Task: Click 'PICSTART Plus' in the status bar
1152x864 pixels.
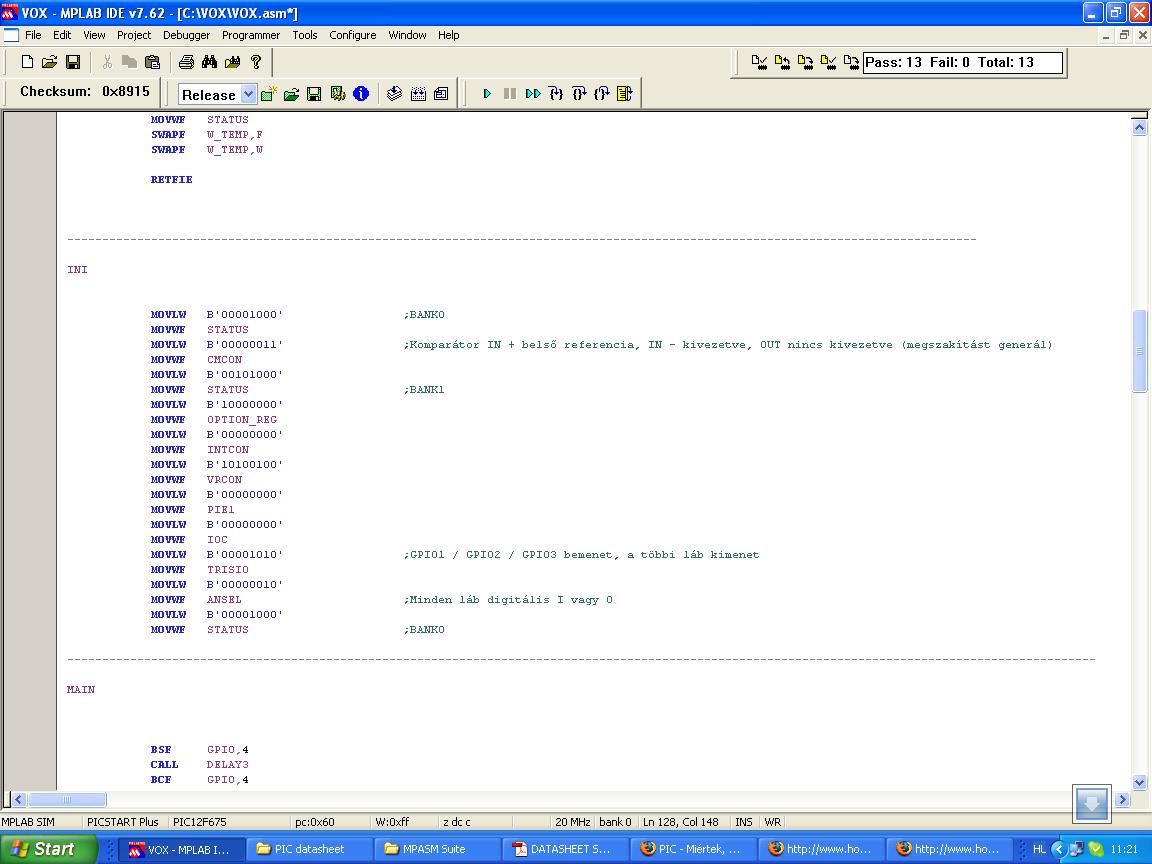Action: 123,822
